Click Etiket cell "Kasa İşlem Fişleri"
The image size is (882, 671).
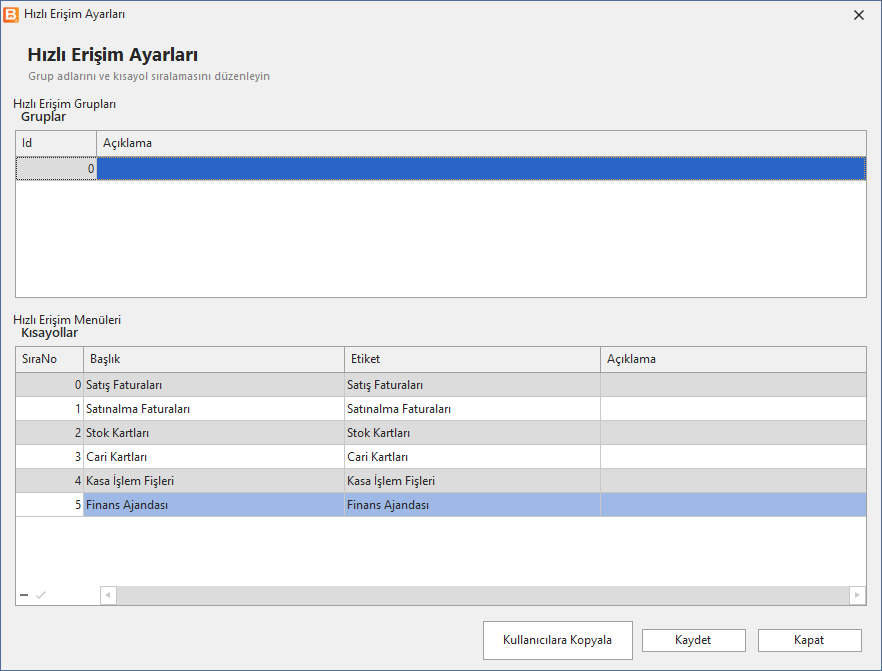472,481
